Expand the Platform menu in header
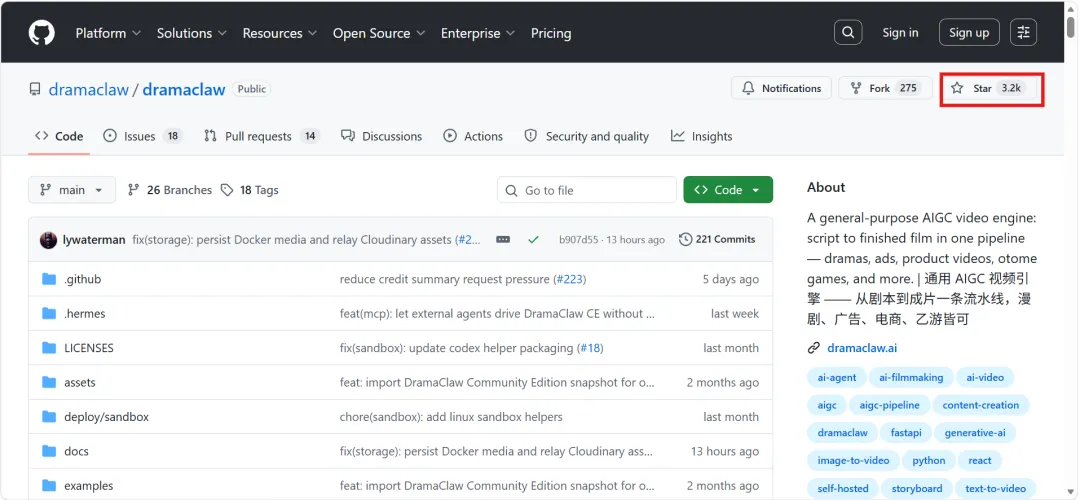 click(x=108, y=33)
